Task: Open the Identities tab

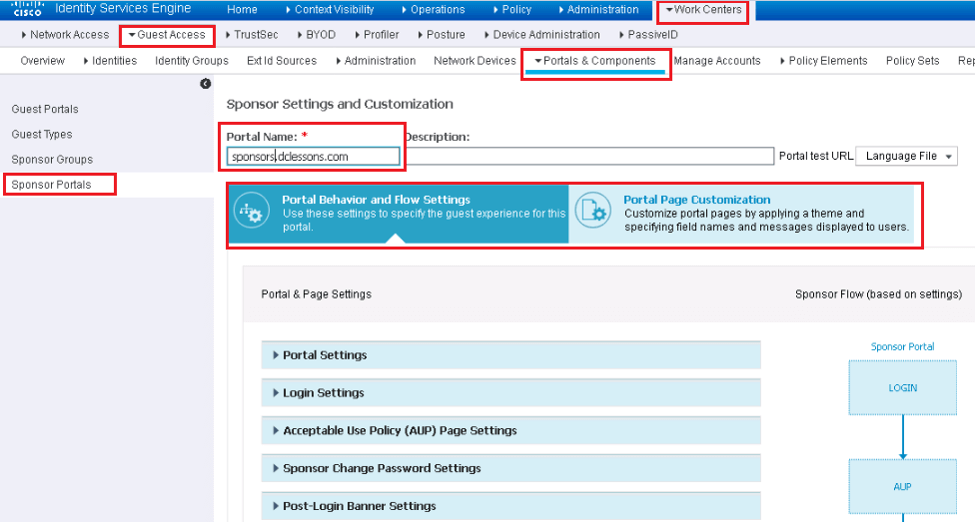Action: (109, 61)
